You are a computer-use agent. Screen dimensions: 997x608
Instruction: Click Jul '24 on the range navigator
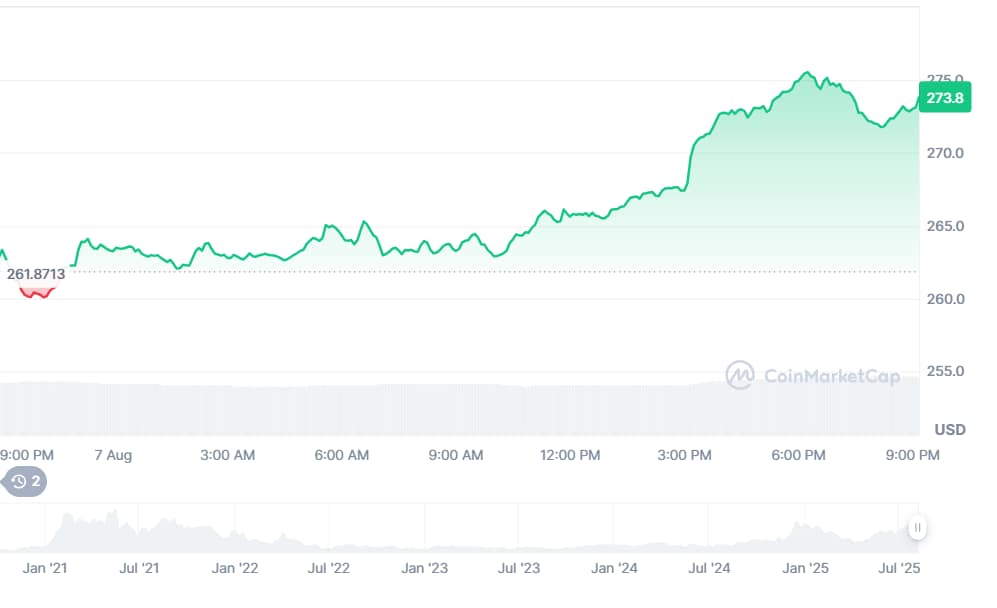[x=709, y=568]
